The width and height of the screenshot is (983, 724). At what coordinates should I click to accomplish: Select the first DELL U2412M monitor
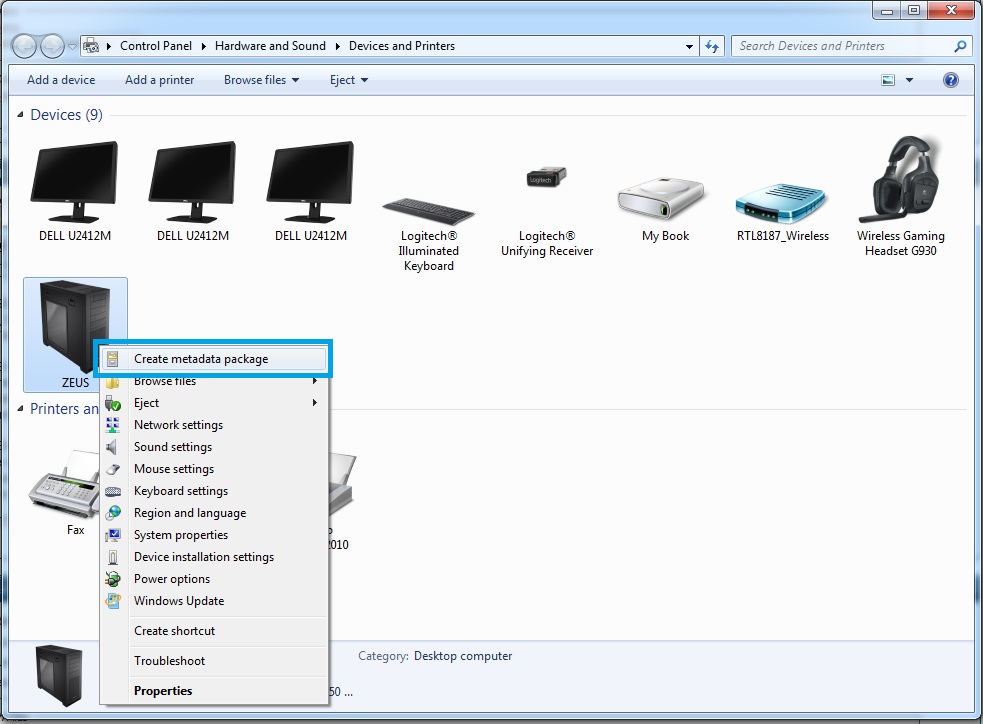73,180
